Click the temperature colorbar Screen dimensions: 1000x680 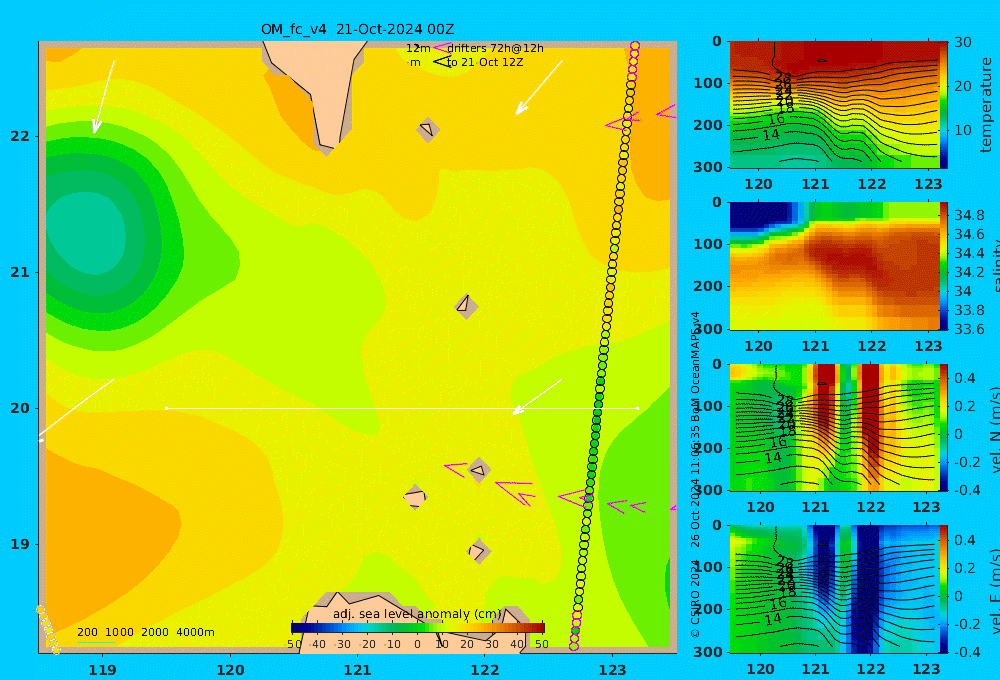pos(943,105)
